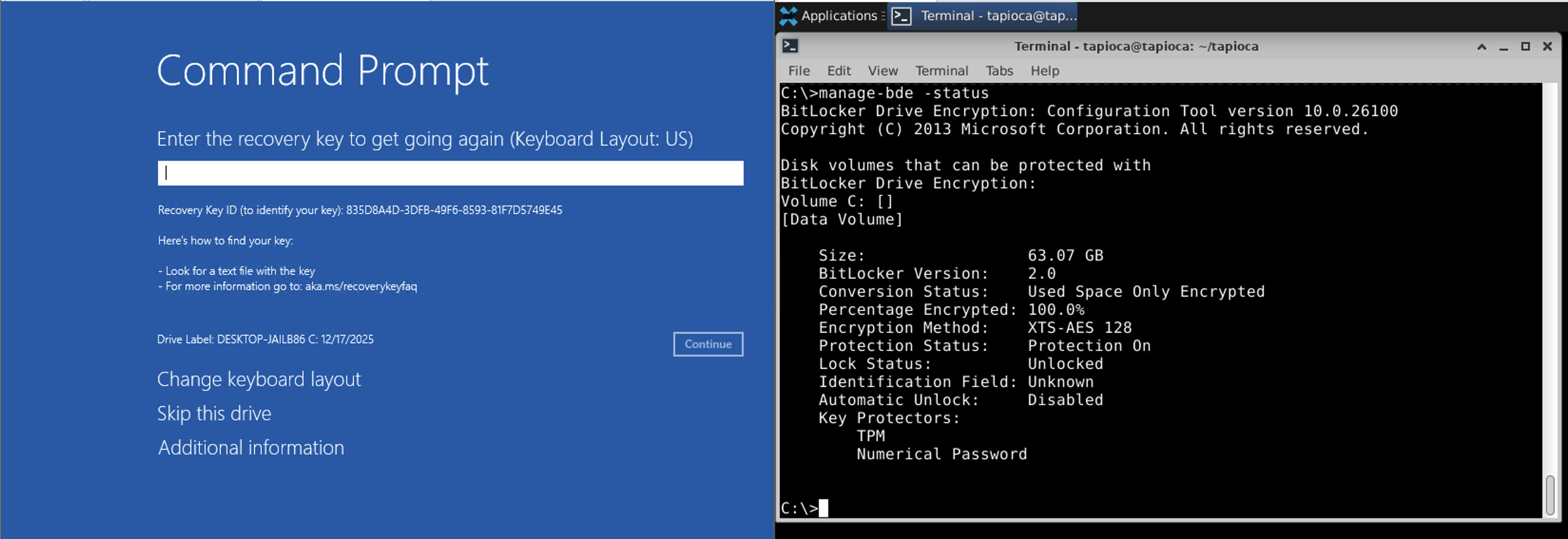This screenshot has height=539, width=1568.
Task: Click the '63.07 GB' size value
Action: coord(1065,255)
